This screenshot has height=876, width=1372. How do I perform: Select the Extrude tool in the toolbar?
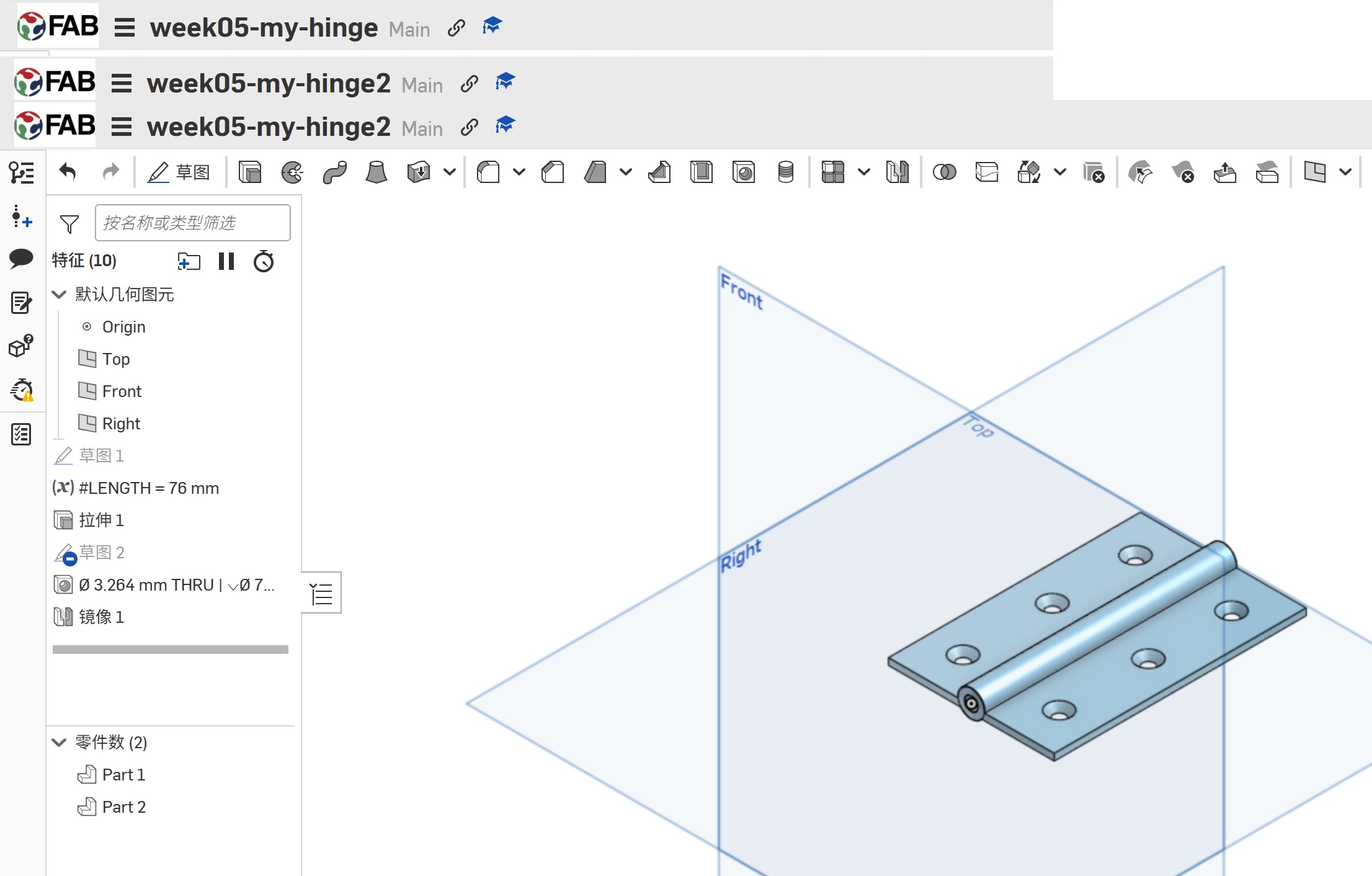click(x=250, y=172)
